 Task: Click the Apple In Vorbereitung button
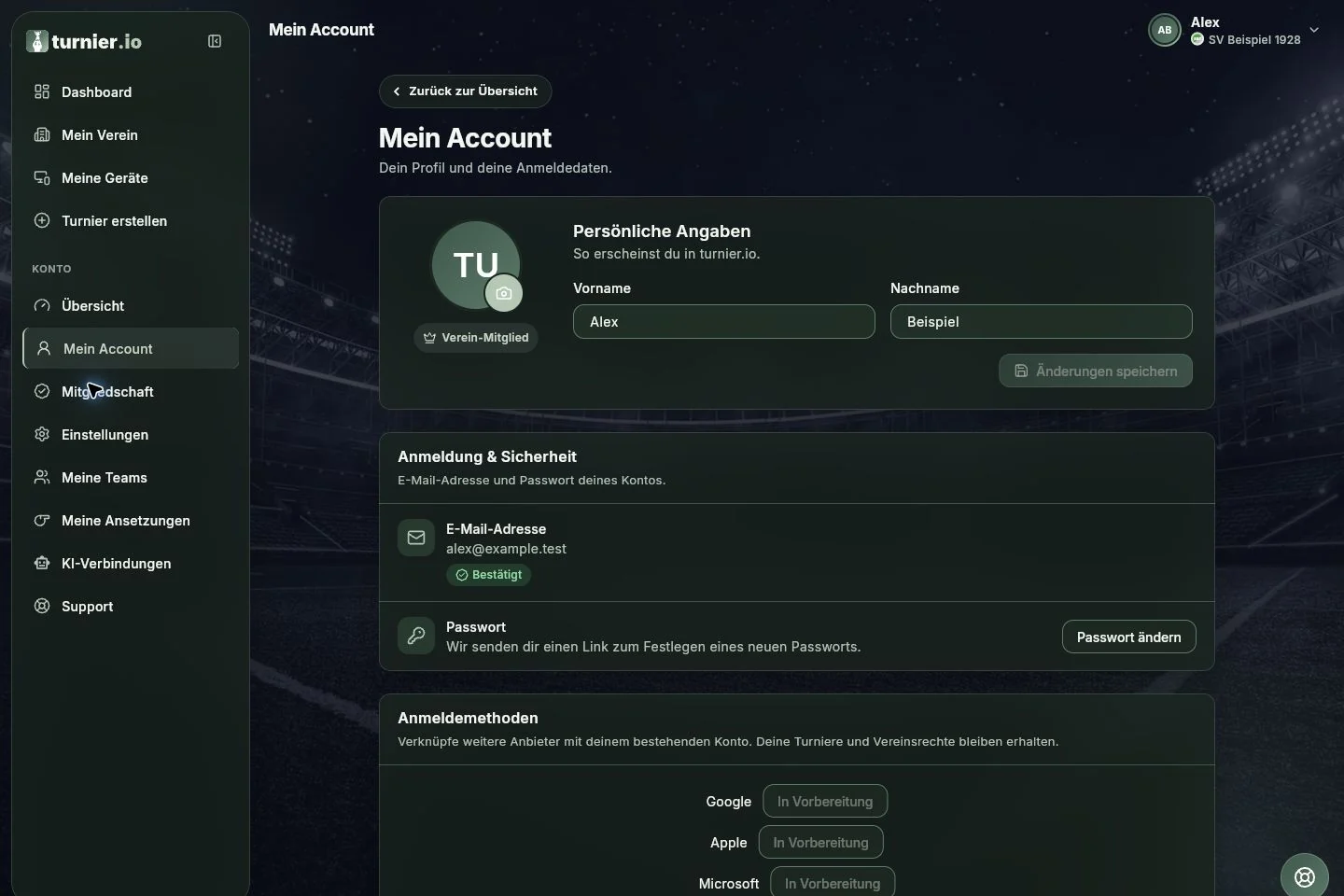click(x=821, y=842)
